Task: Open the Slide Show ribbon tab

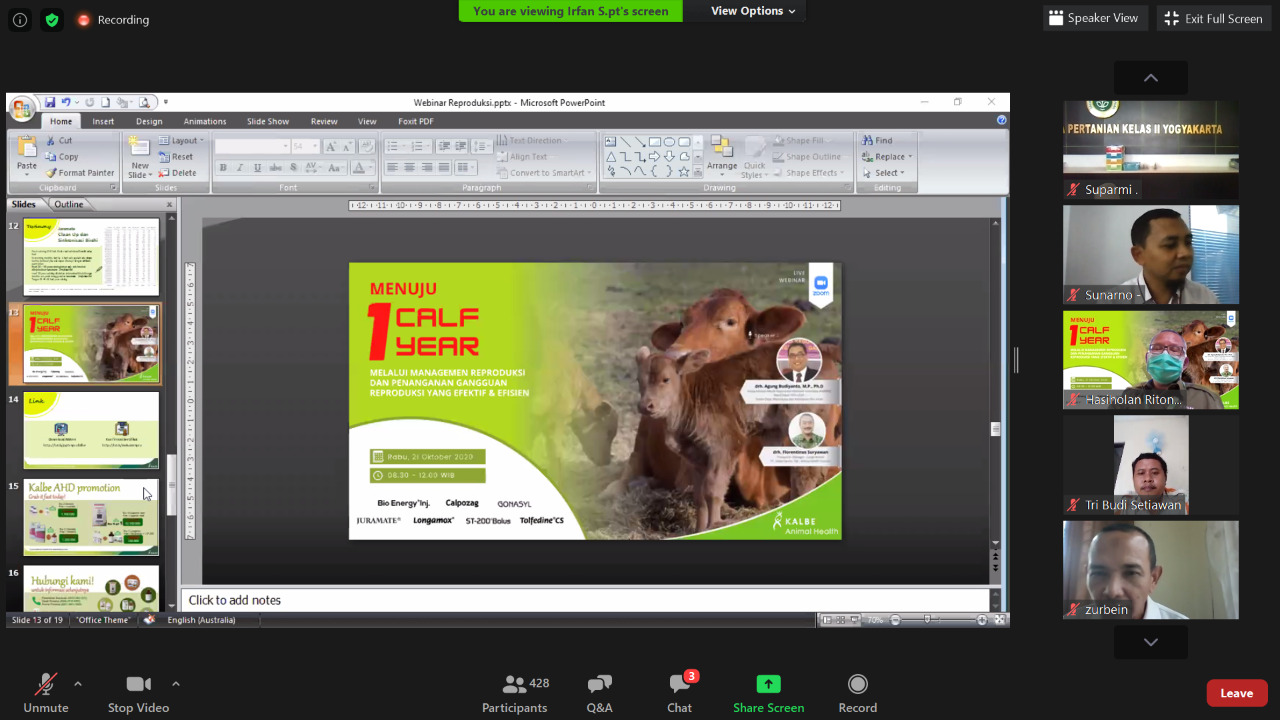Action: (x=268, y=122)
